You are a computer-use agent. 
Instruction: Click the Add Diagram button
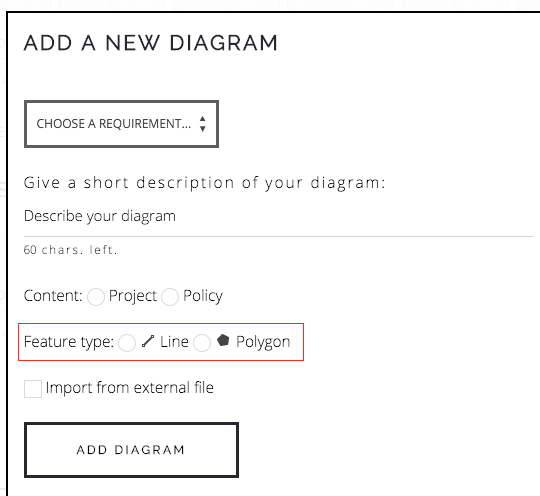(x=131, y=450)
